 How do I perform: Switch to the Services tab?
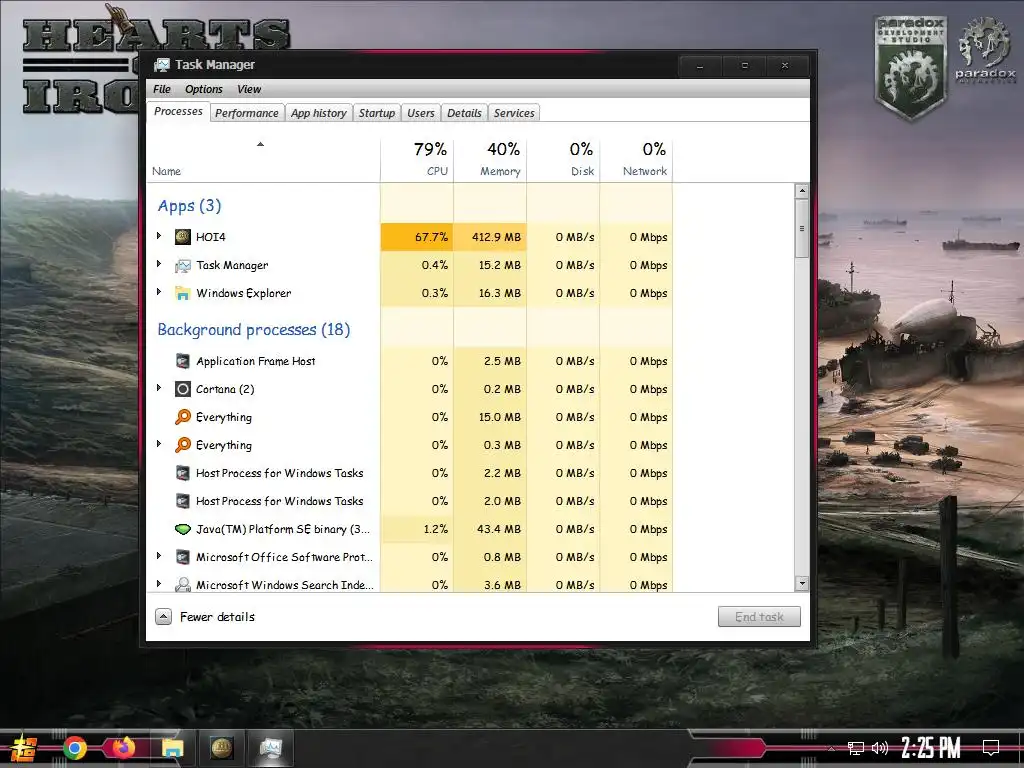click(x=514, y=113)
